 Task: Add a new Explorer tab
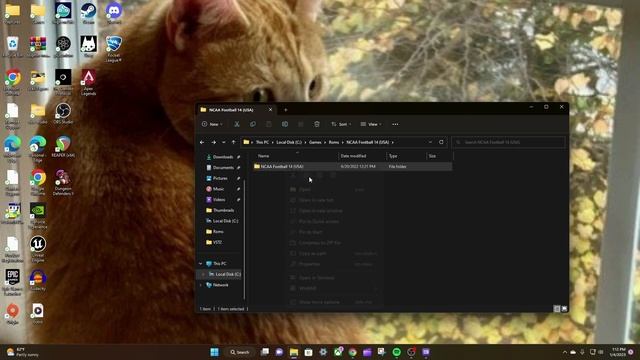[x=286, y=110]
